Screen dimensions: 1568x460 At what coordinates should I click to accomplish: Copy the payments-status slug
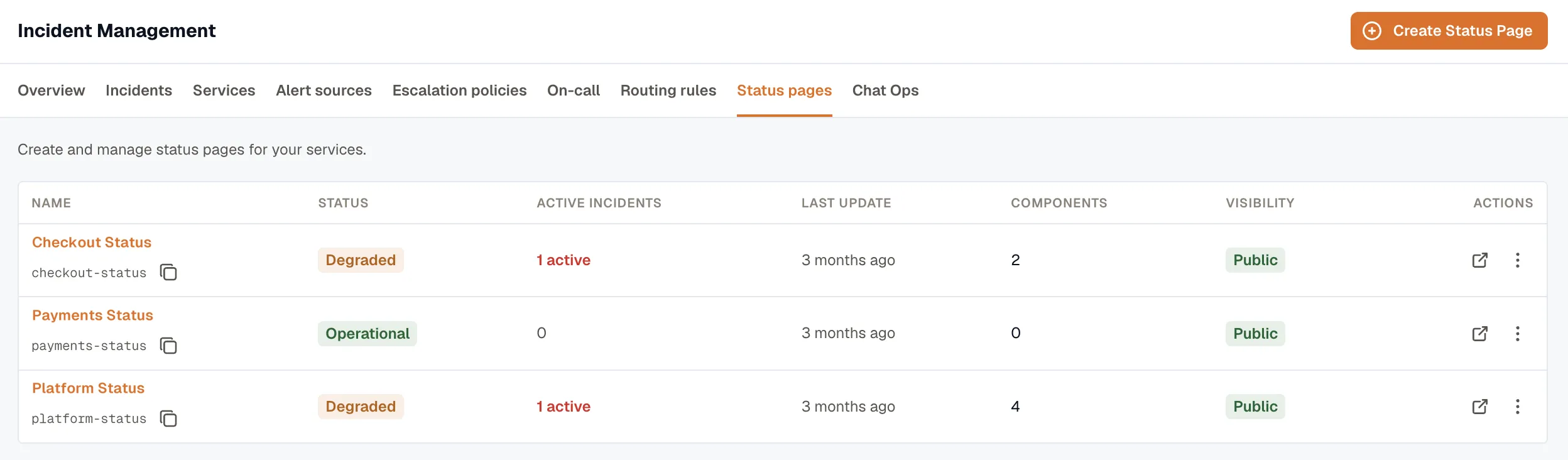[168, 346]
